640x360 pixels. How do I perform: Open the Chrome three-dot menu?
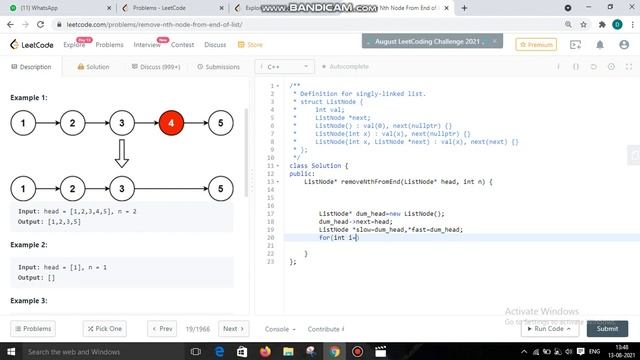(x=632, y=24)
